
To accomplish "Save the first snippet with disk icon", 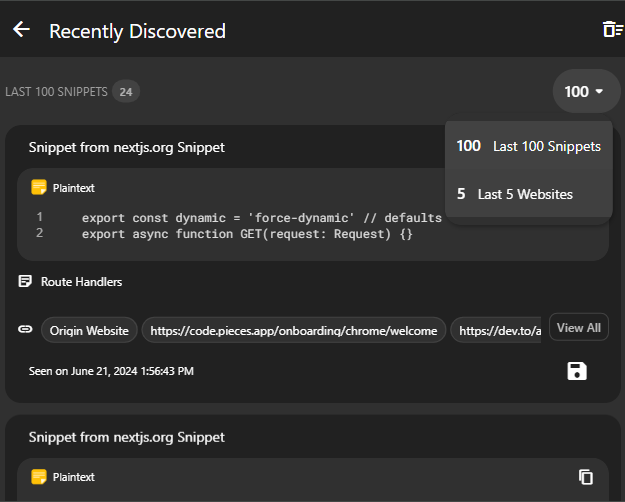I will (x=577, y=372).
